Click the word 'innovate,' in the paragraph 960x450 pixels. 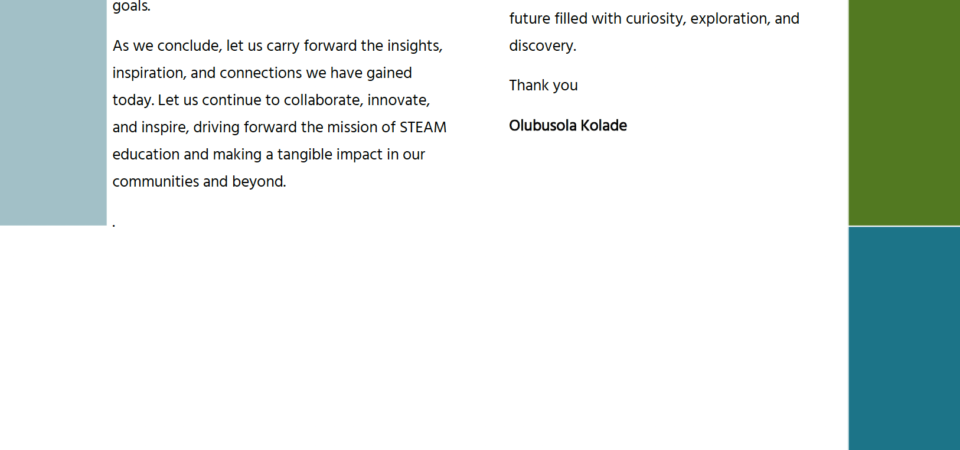(399, 100)
